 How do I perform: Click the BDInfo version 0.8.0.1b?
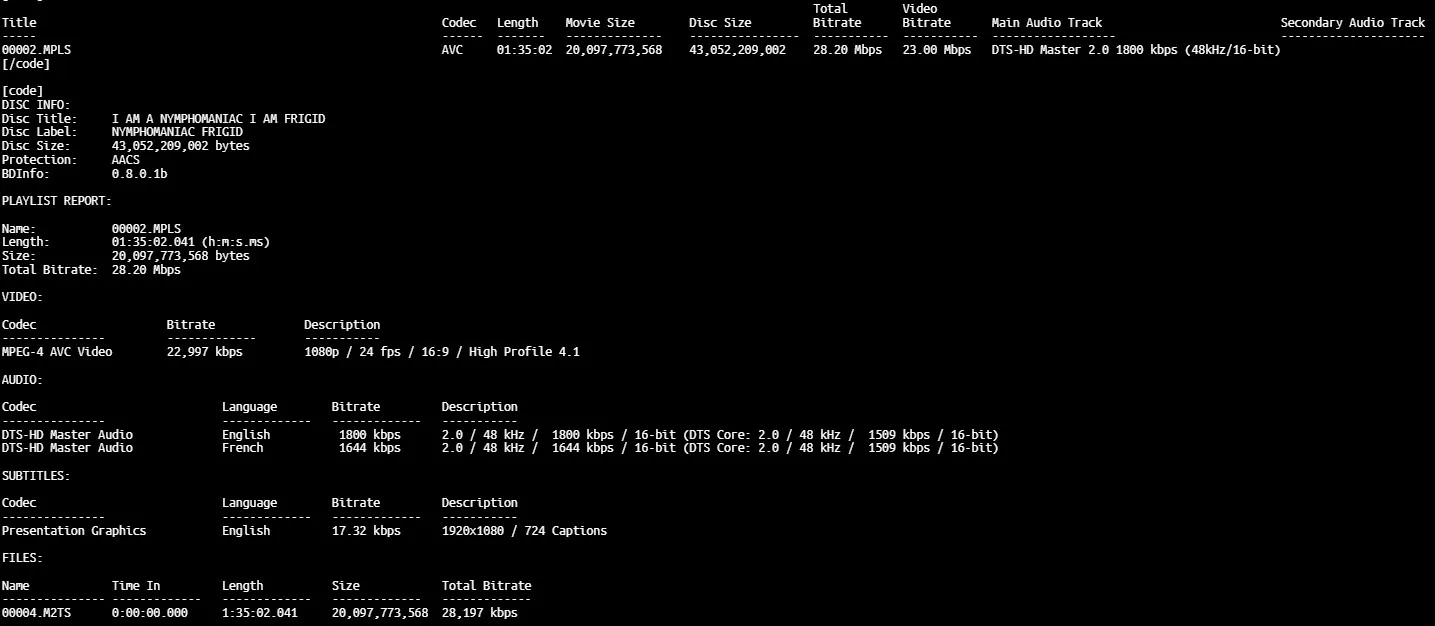139,174
